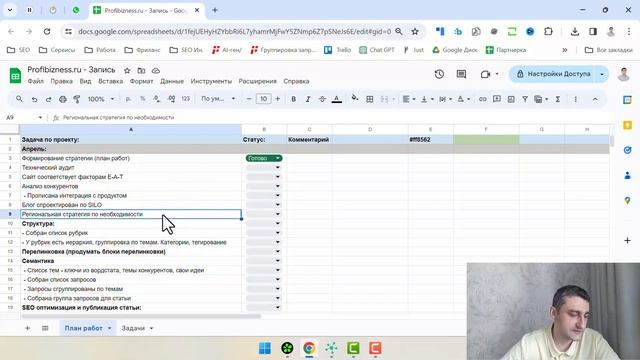Open the all sheets list
640x360 pixels.
tap(45, 328)
